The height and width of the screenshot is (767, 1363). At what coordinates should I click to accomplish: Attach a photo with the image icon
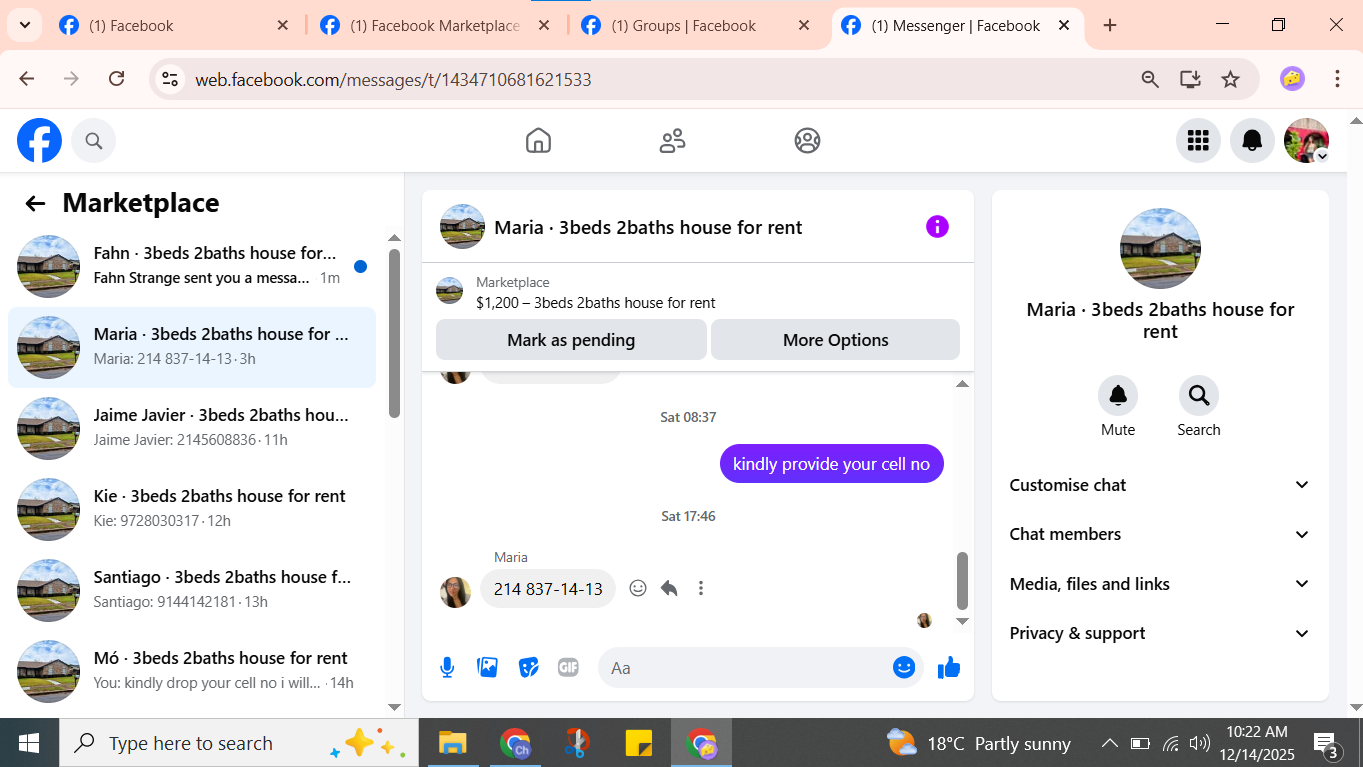click(x=488, y=667)
